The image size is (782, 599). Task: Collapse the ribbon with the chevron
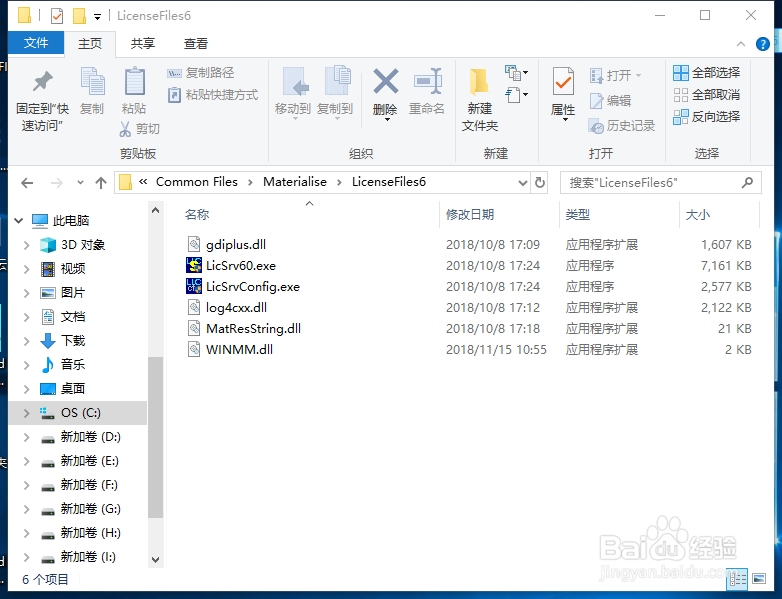pyautogui.click(x=741, y=44)
